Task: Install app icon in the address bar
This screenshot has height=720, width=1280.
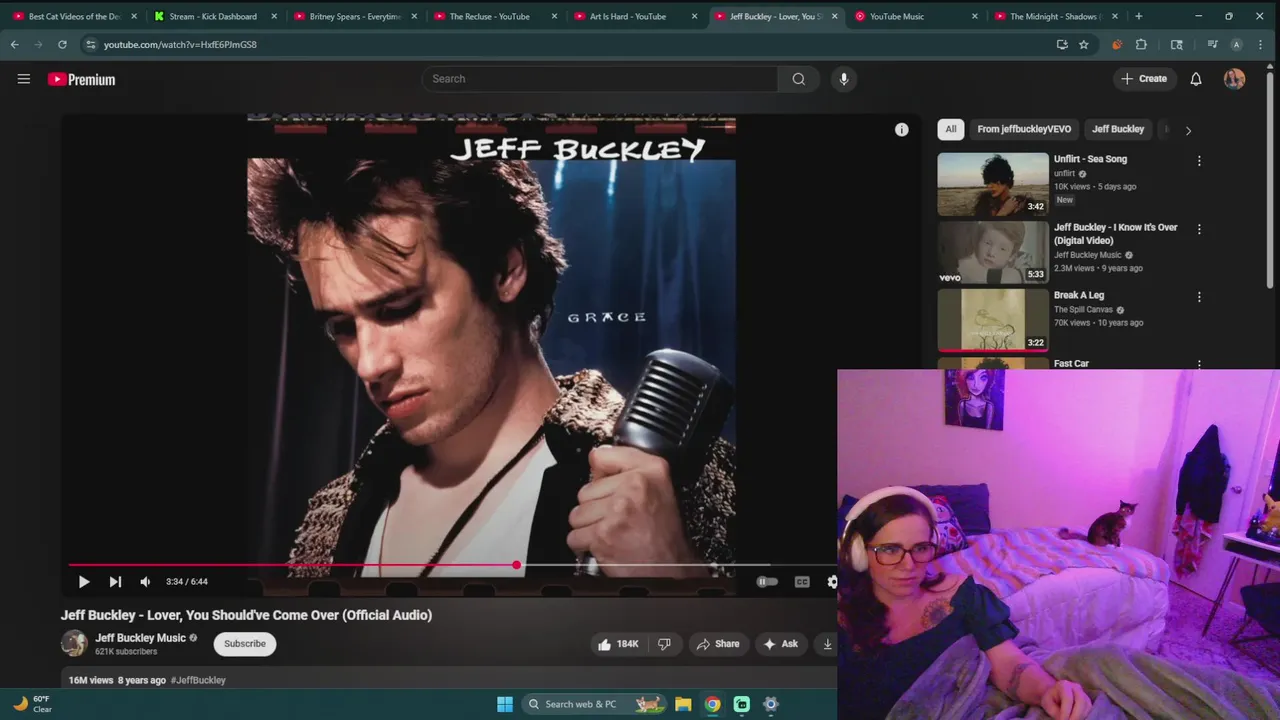Action: coord(1062,45)
